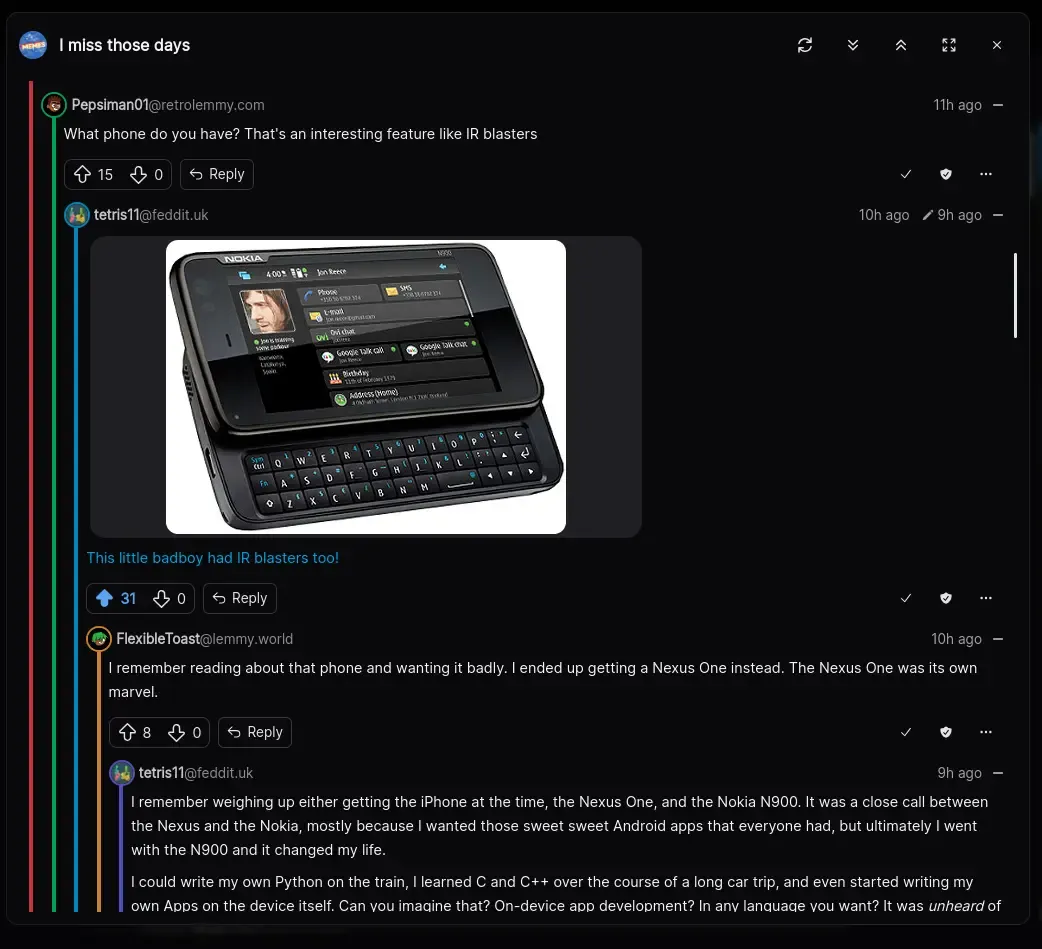Click the refresh comments icon

click(x=805, y=45)
